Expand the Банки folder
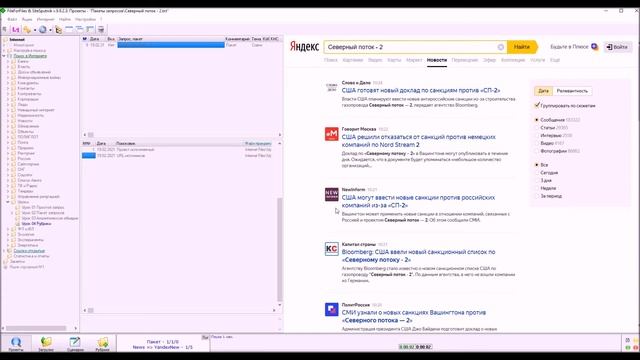Image resolution: width=640 pixels, height=360 pixels. (x=8, y=61)
